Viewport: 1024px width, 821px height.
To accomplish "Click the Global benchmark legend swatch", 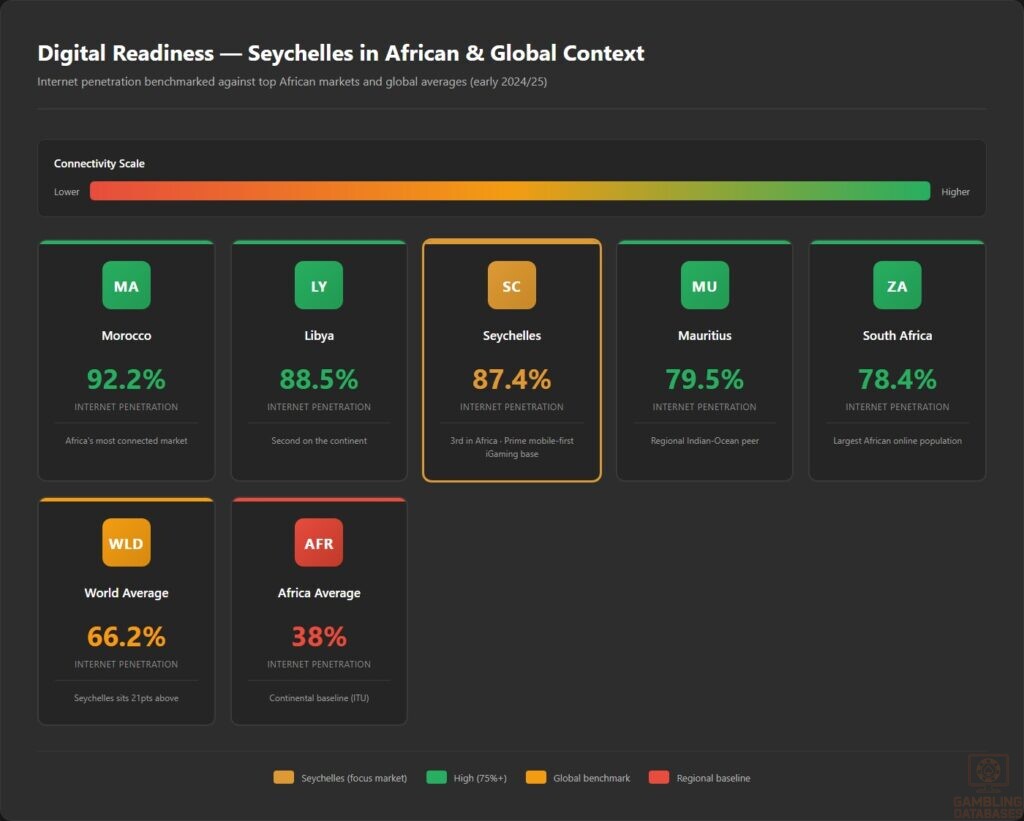I will tap(536, 777).
